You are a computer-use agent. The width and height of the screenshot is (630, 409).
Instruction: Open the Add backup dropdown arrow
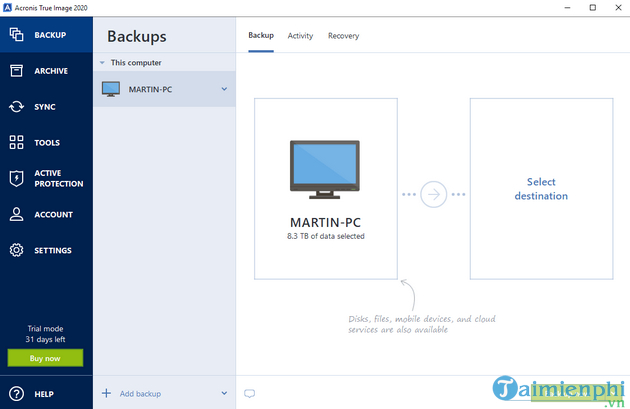pos(224,393)
